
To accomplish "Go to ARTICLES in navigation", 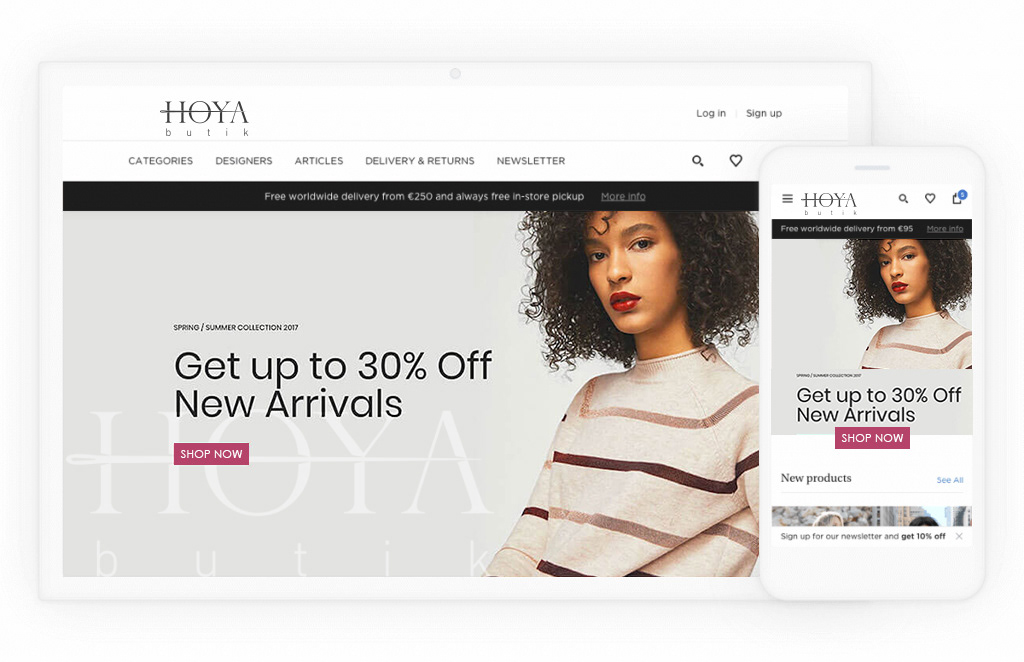I will (x=319, y=161).
